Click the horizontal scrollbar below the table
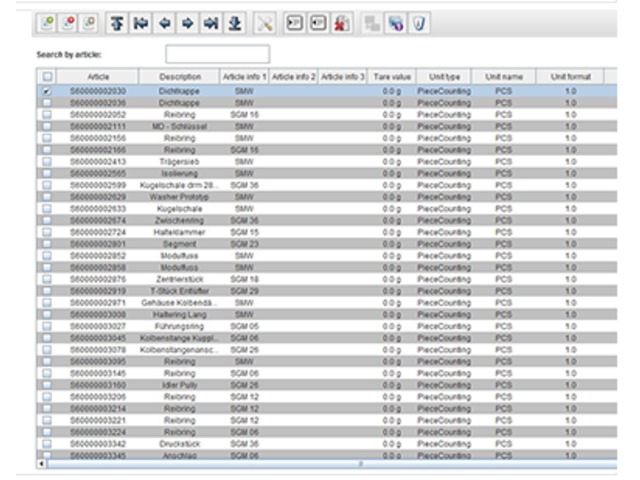 [x=300, y=464]
